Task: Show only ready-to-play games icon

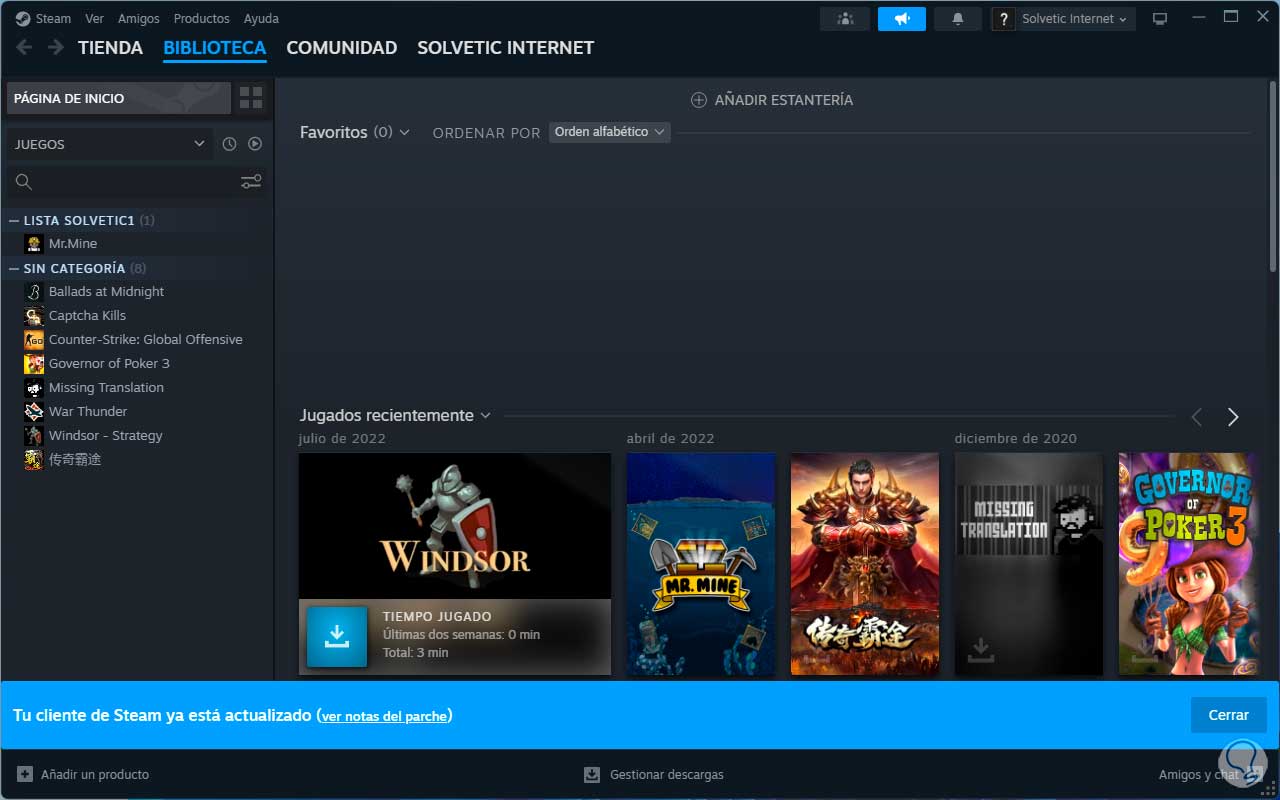Action: [255, 144]
